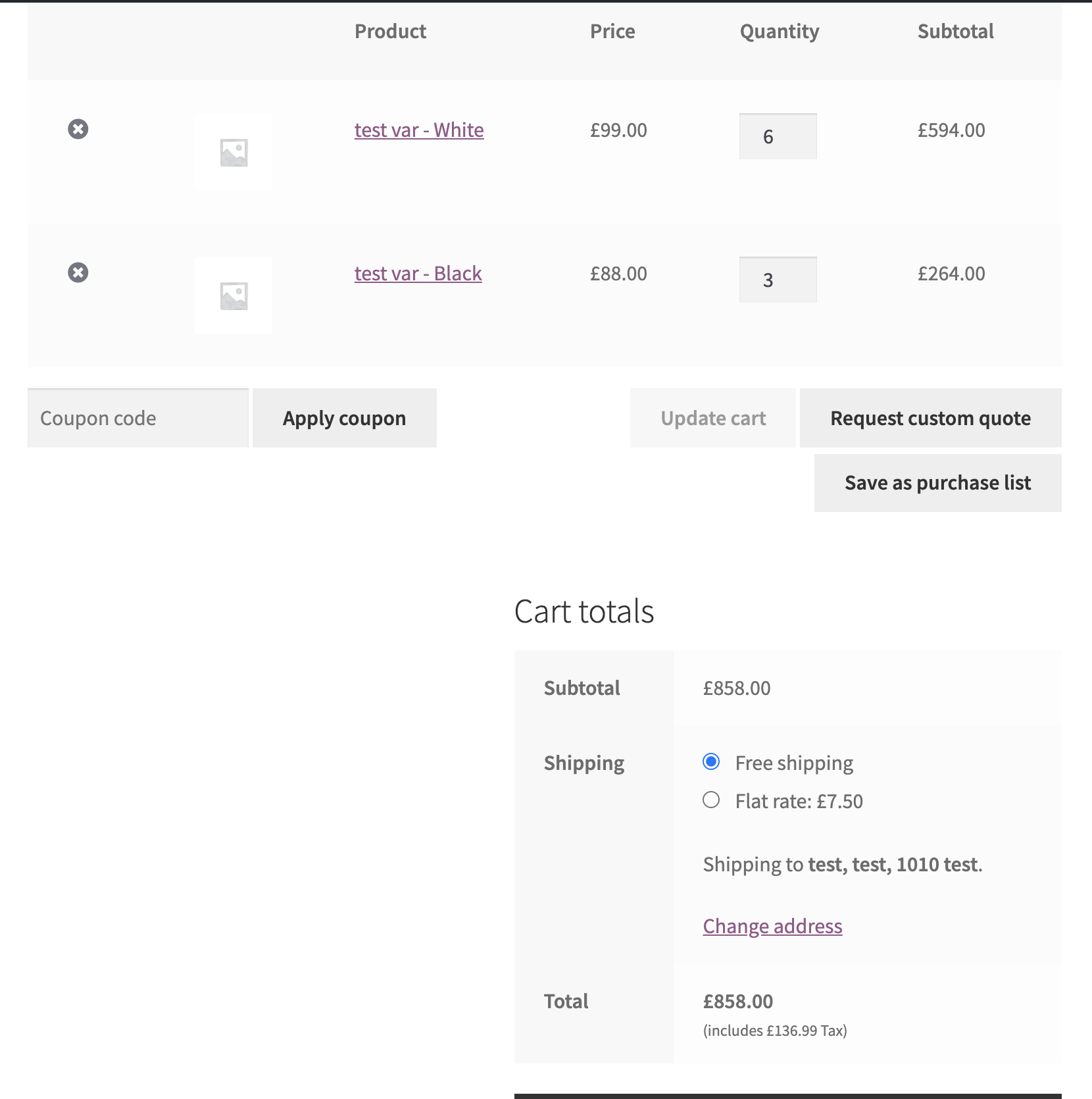Open test var - Black product thumbnail
1092x1099 pixels.
coord(234,295)
